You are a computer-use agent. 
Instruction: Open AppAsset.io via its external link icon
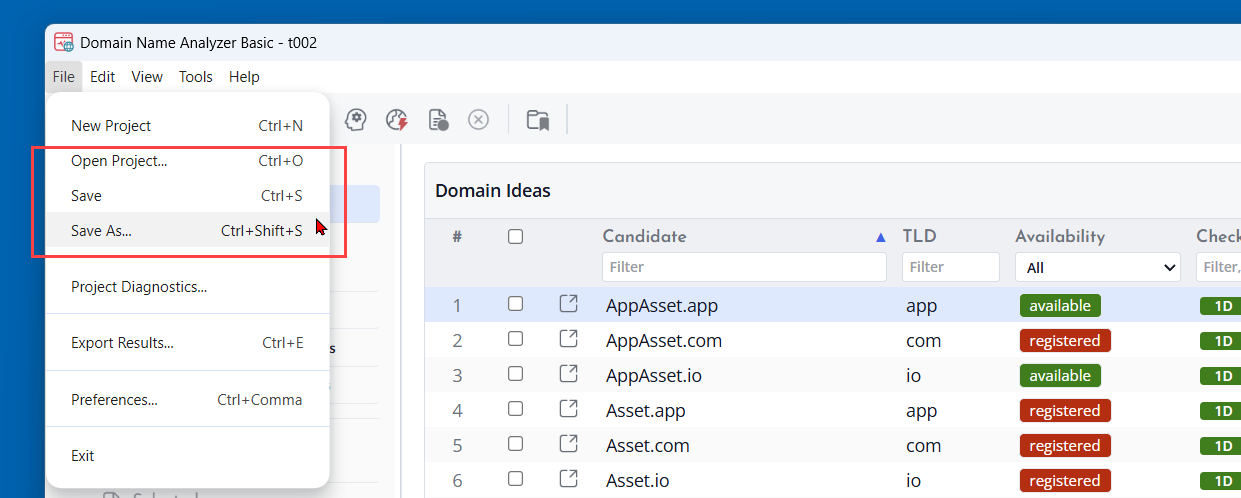(568, 373)
